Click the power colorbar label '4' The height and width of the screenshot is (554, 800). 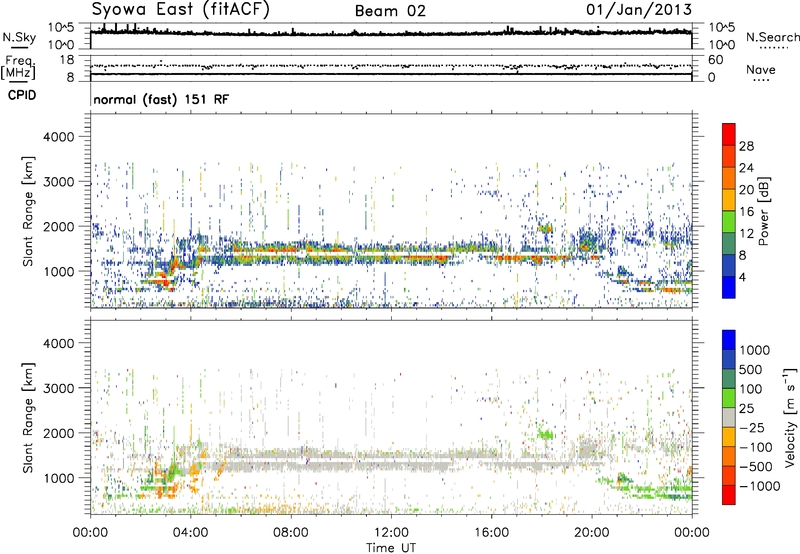(x=742, y=277)
